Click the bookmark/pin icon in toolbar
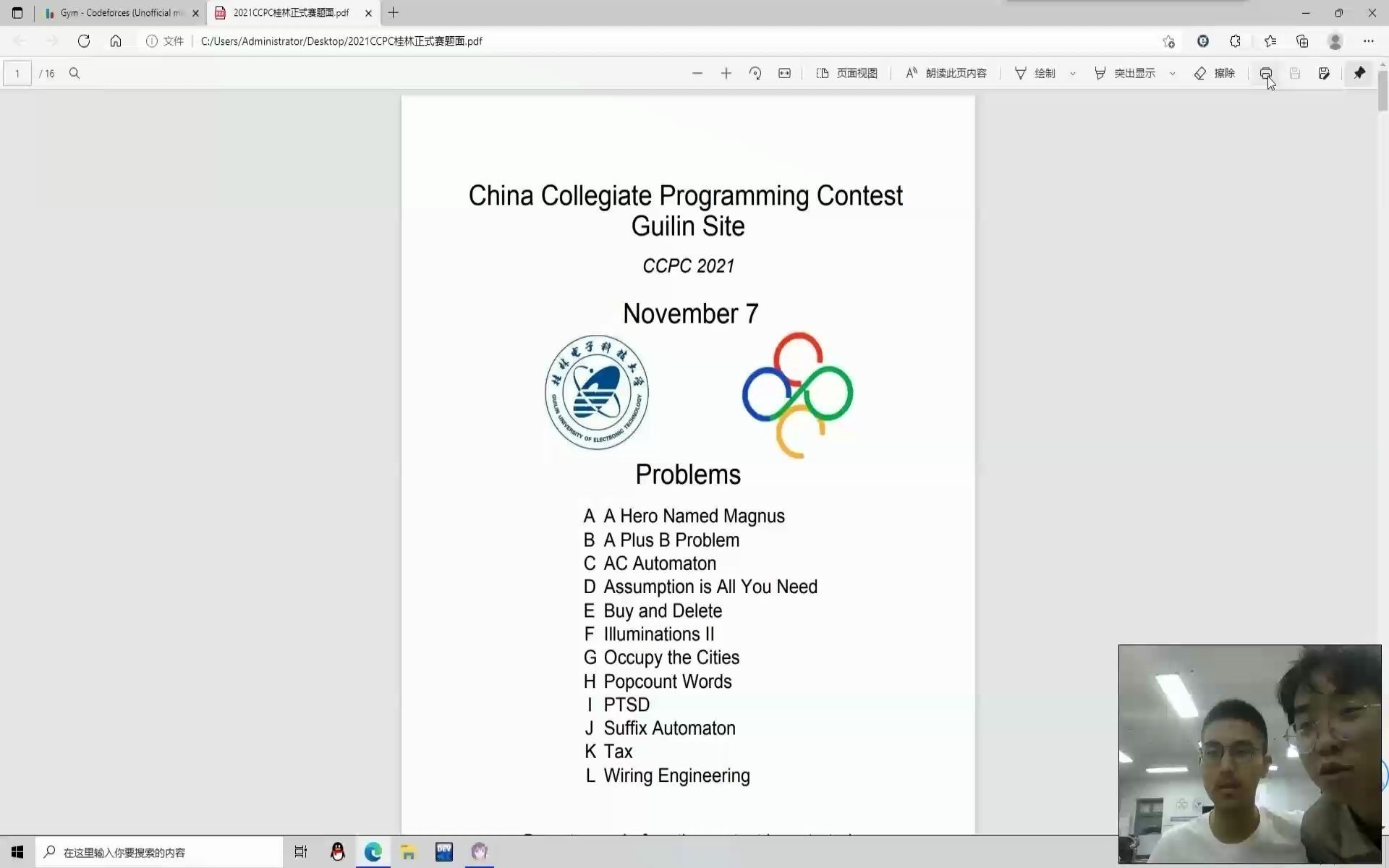The height and width of the screenshot is (868, 1389). (x=1359, y=72)
